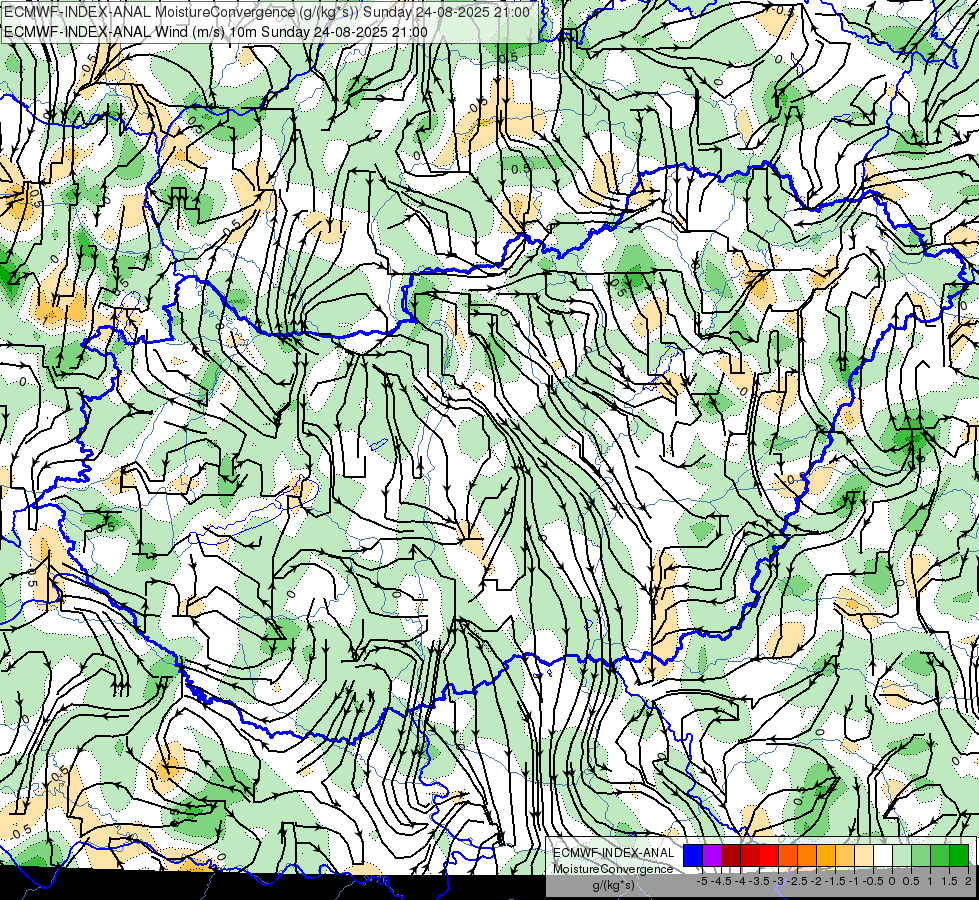Select the pale peach swatch between -1 and -0.5
The image size is (979, 900).
(864, 856)
